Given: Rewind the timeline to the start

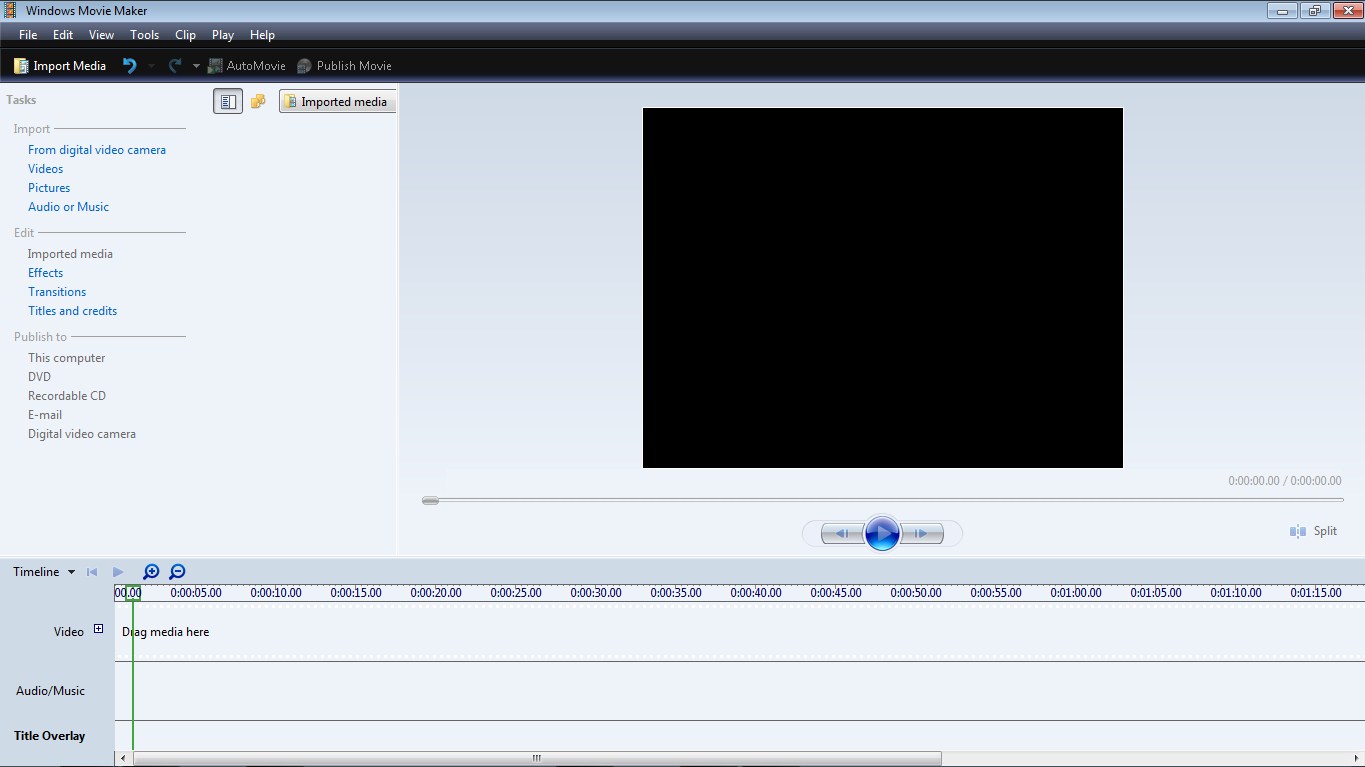Looking at the screenshot, I should point(92,572).
